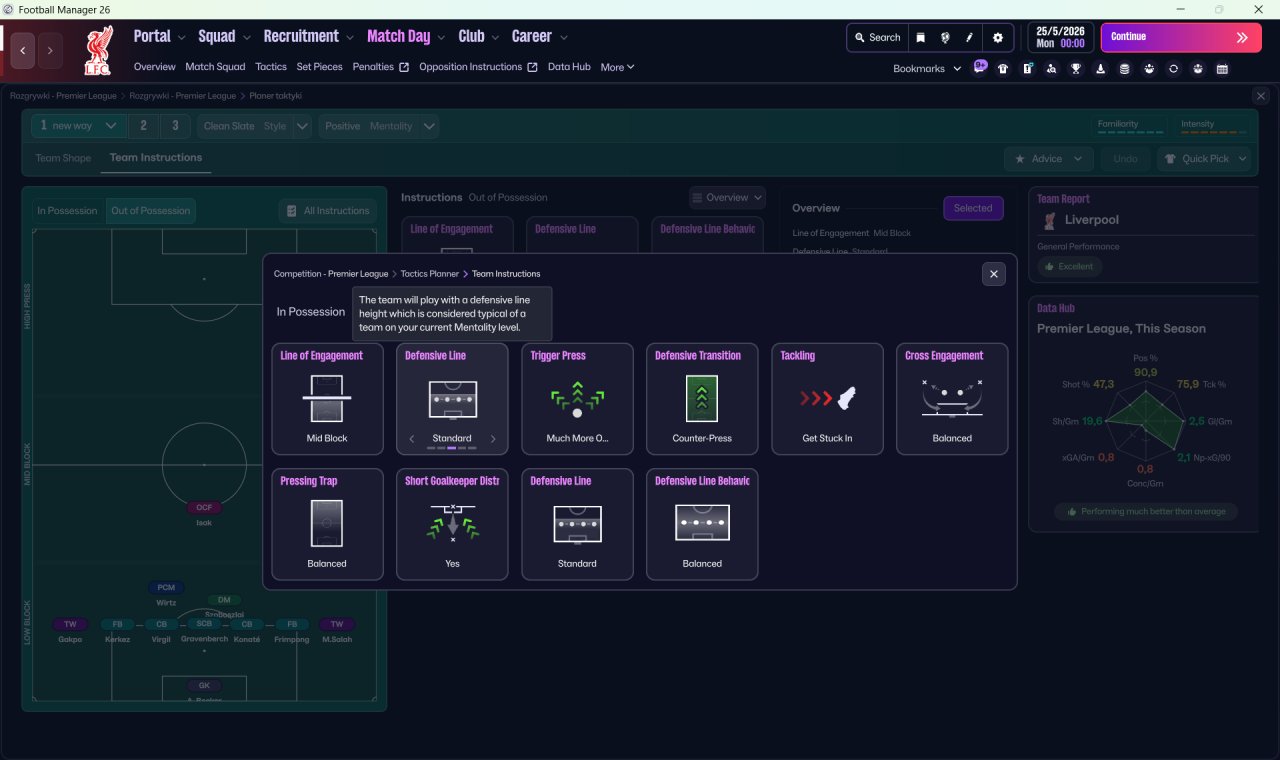Select the Defensive Transition card
Image resolution: width=1280 pixels, height=760 pixels.
click(702, 399)
